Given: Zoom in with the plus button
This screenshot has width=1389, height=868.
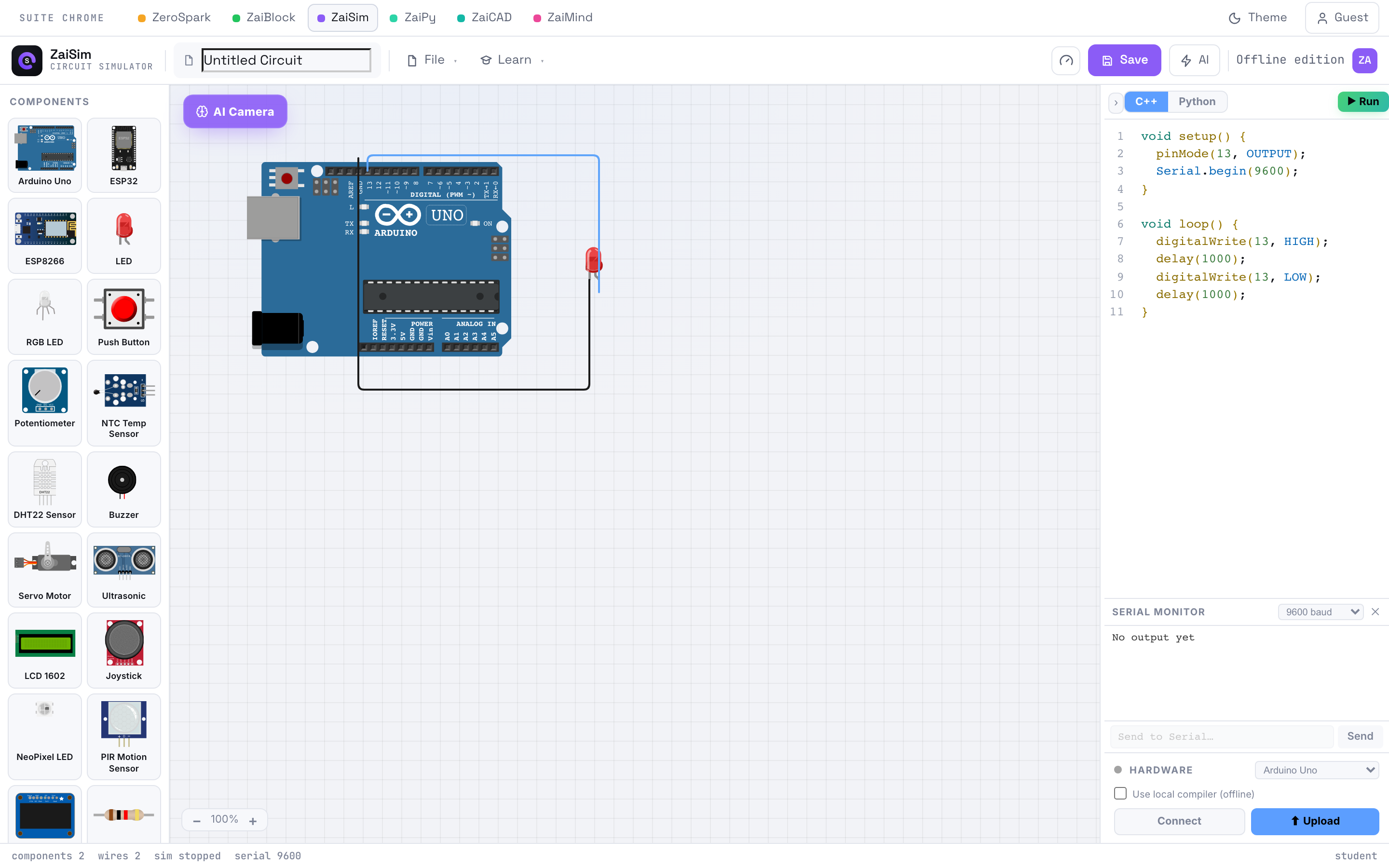Looking at the screenshot, I should pyautogui.click(x=253, y=820).
